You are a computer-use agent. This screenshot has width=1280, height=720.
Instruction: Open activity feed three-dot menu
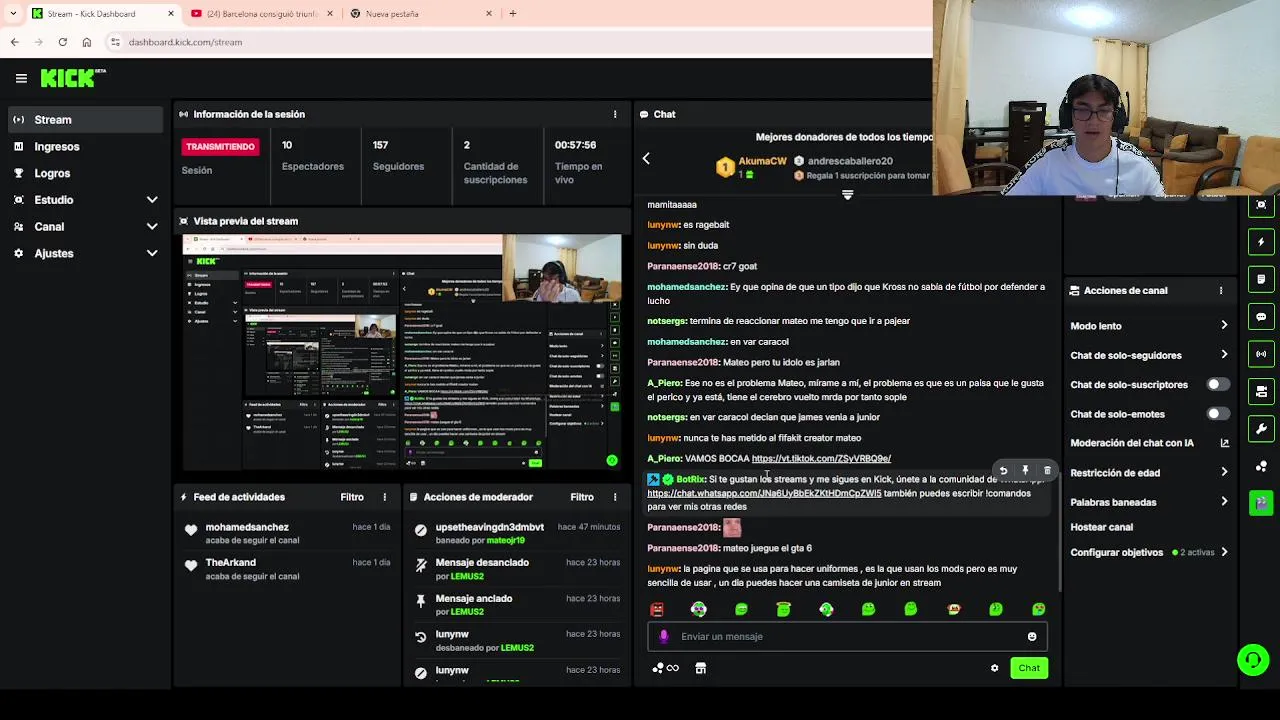[384, 497]
